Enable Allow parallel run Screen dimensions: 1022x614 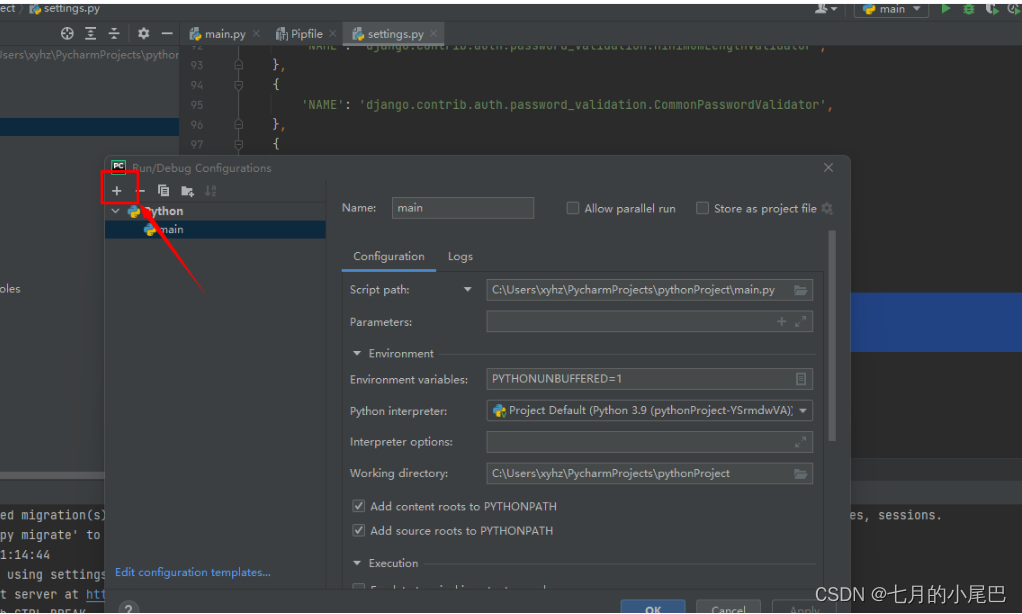pos(573,209)
